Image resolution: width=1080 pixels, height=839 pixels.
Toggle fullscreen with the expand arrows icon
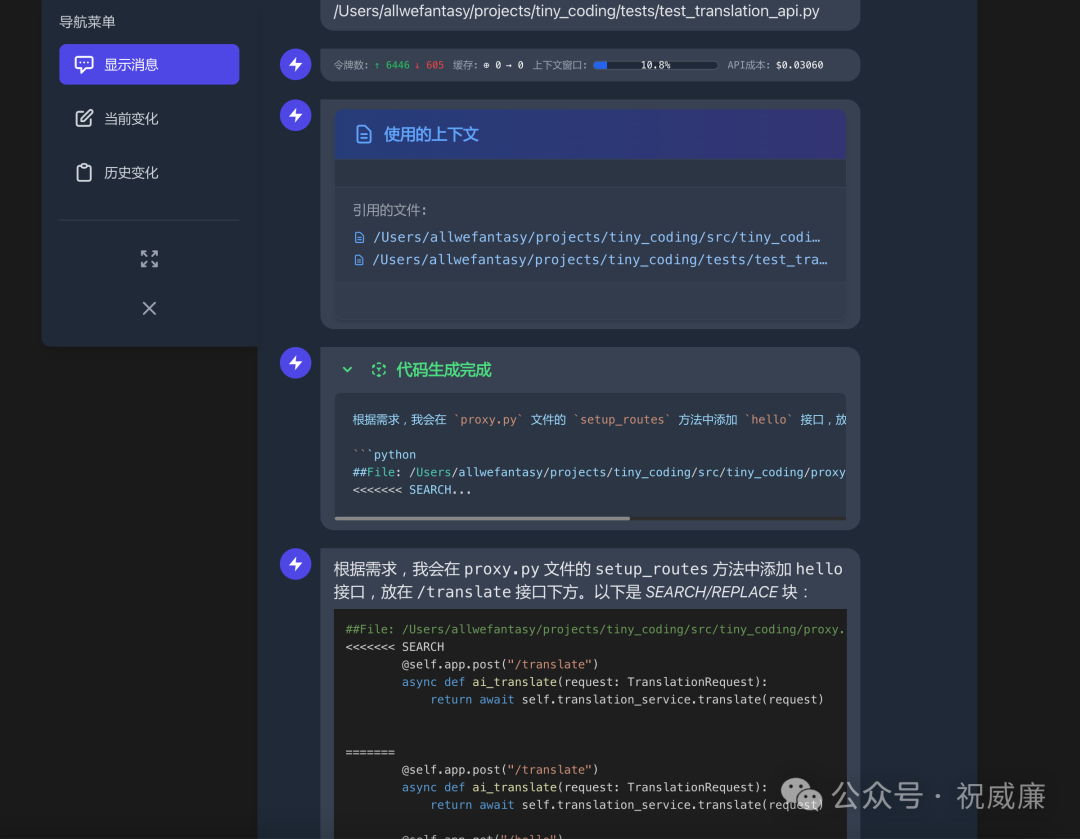click(149, 259)
